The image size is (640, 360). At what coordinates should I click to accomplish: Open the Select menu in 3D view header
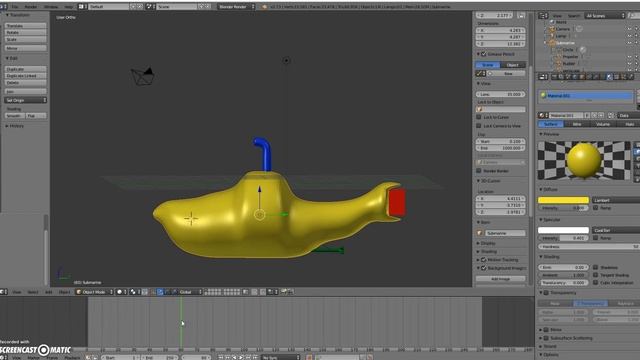[x=33, y=292]
